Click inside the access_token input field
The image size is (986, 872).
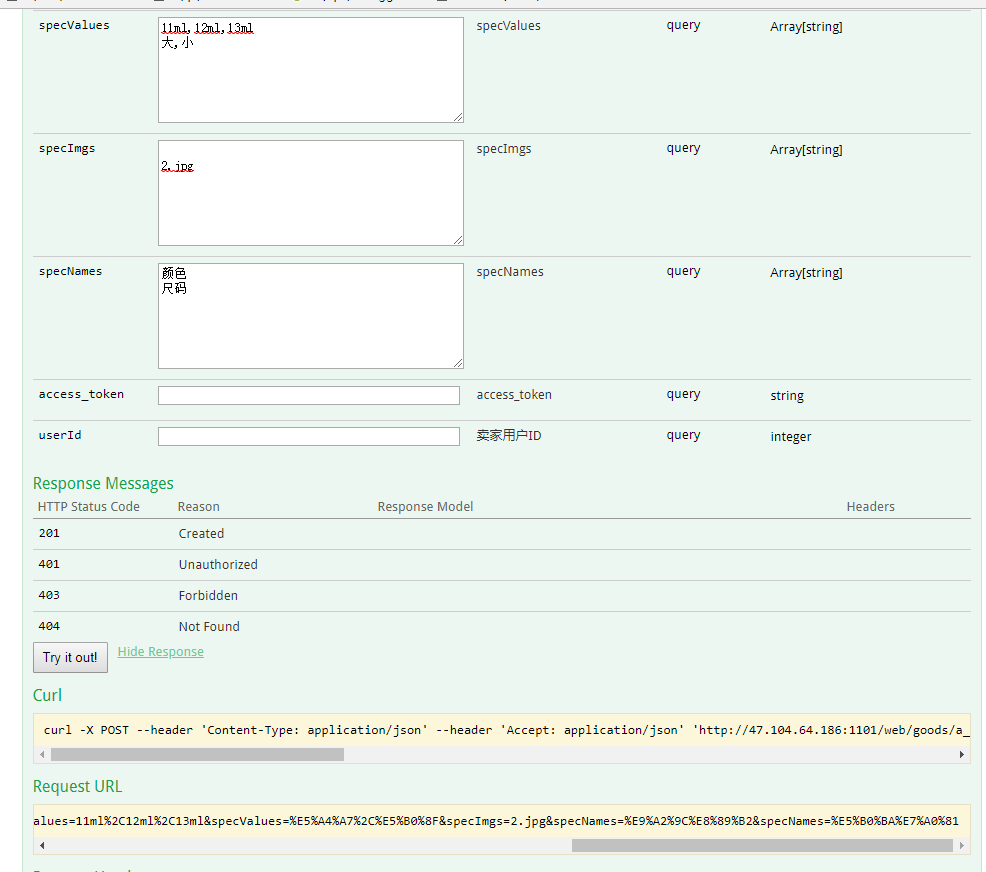pos(308,395)
